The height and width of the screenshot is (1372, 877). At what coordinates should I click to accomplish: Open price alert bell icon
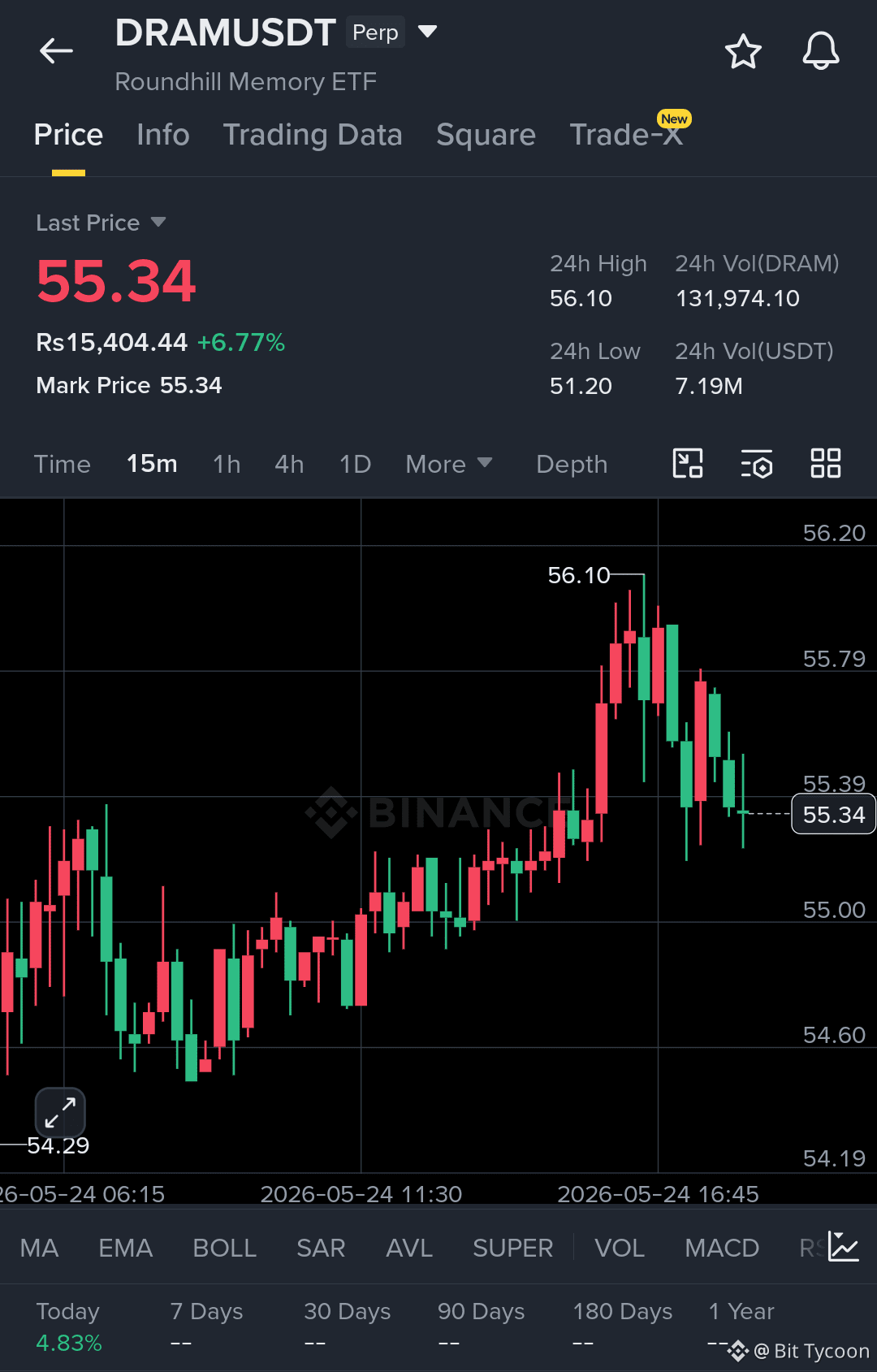pos(821,51)
